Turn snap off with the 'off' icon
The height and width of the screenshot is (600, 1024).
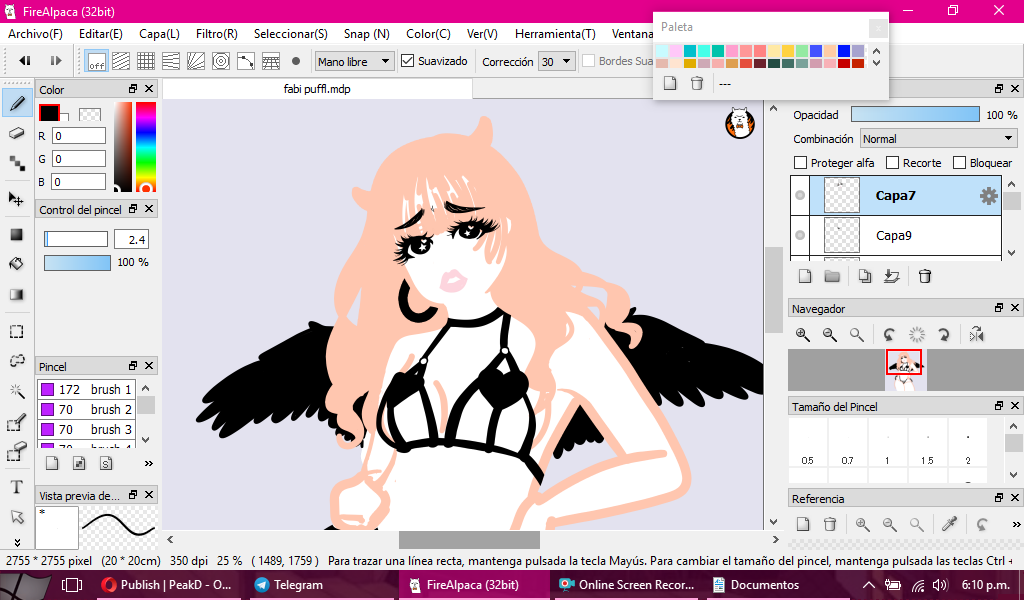(97, 61)
